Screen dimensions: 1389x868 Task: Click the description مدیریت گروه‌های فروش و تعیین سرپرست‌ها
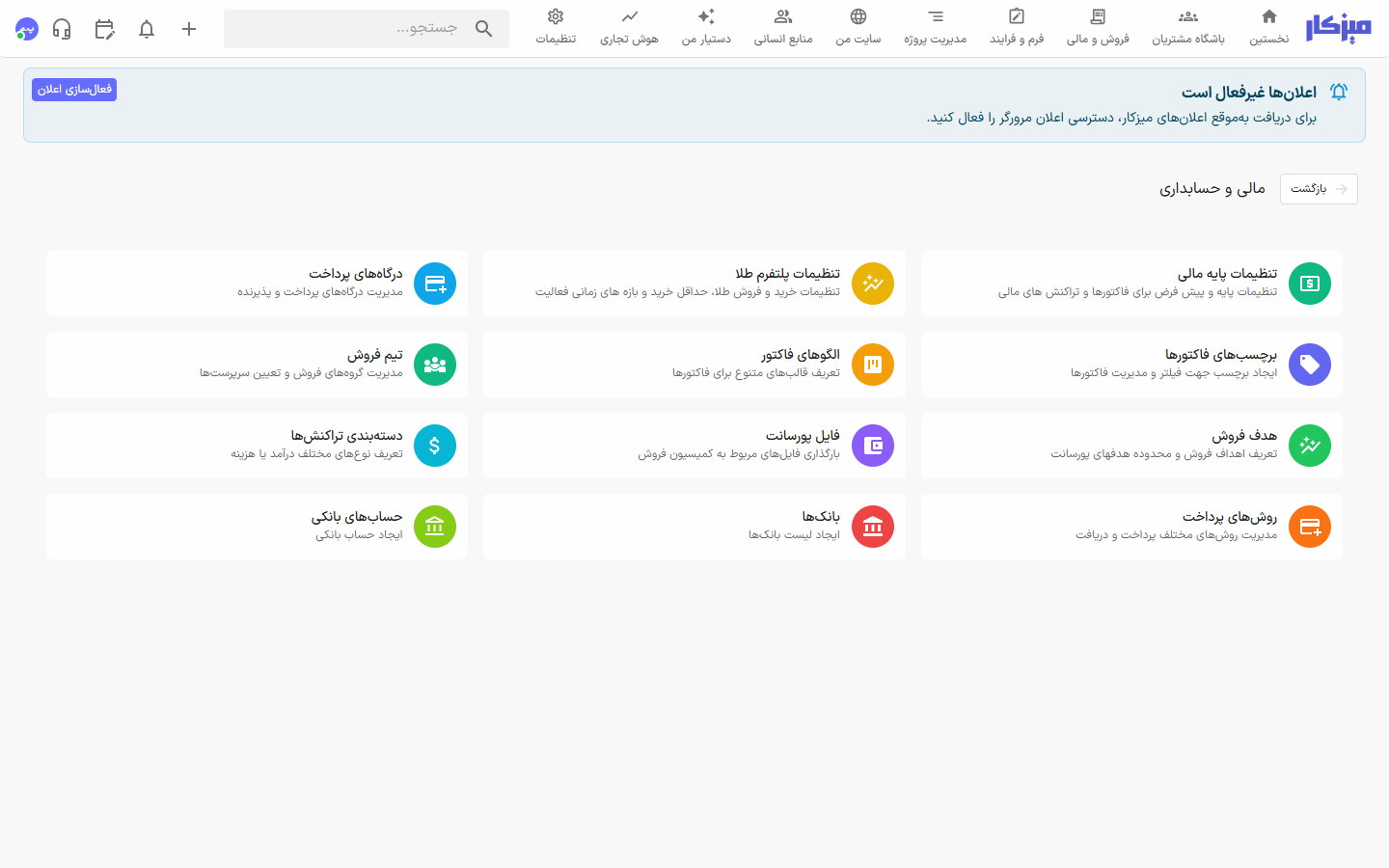pos(301,373)
